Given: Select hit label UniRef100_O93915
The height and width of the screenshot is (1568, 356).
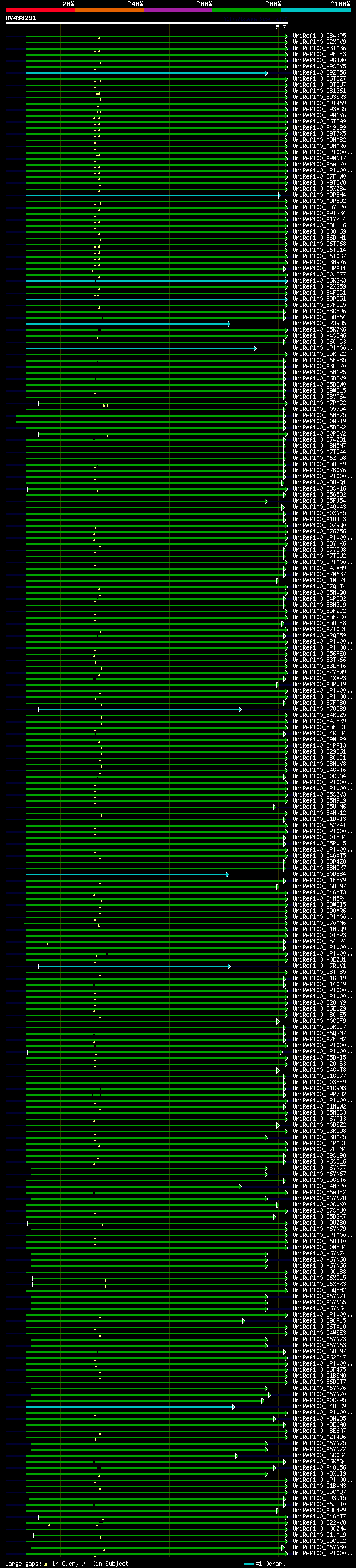Looking at the screenshot, I should [x=319, y=1498].
